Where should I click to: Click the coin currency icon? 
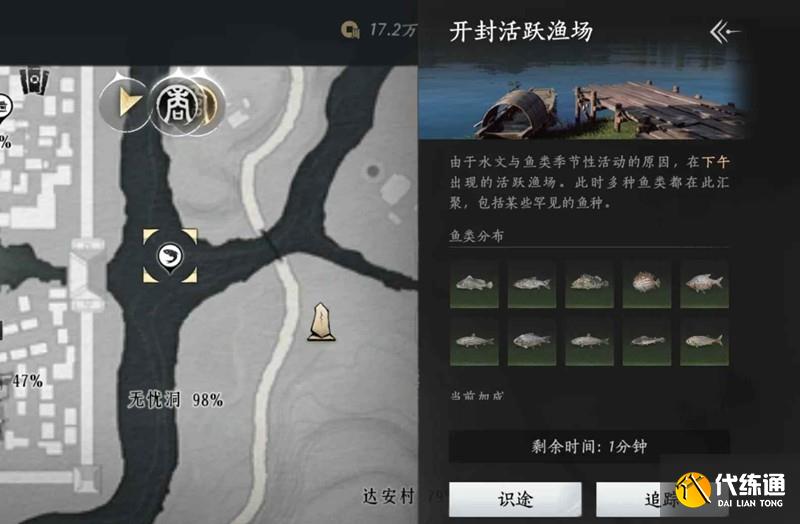coord(350,30)
